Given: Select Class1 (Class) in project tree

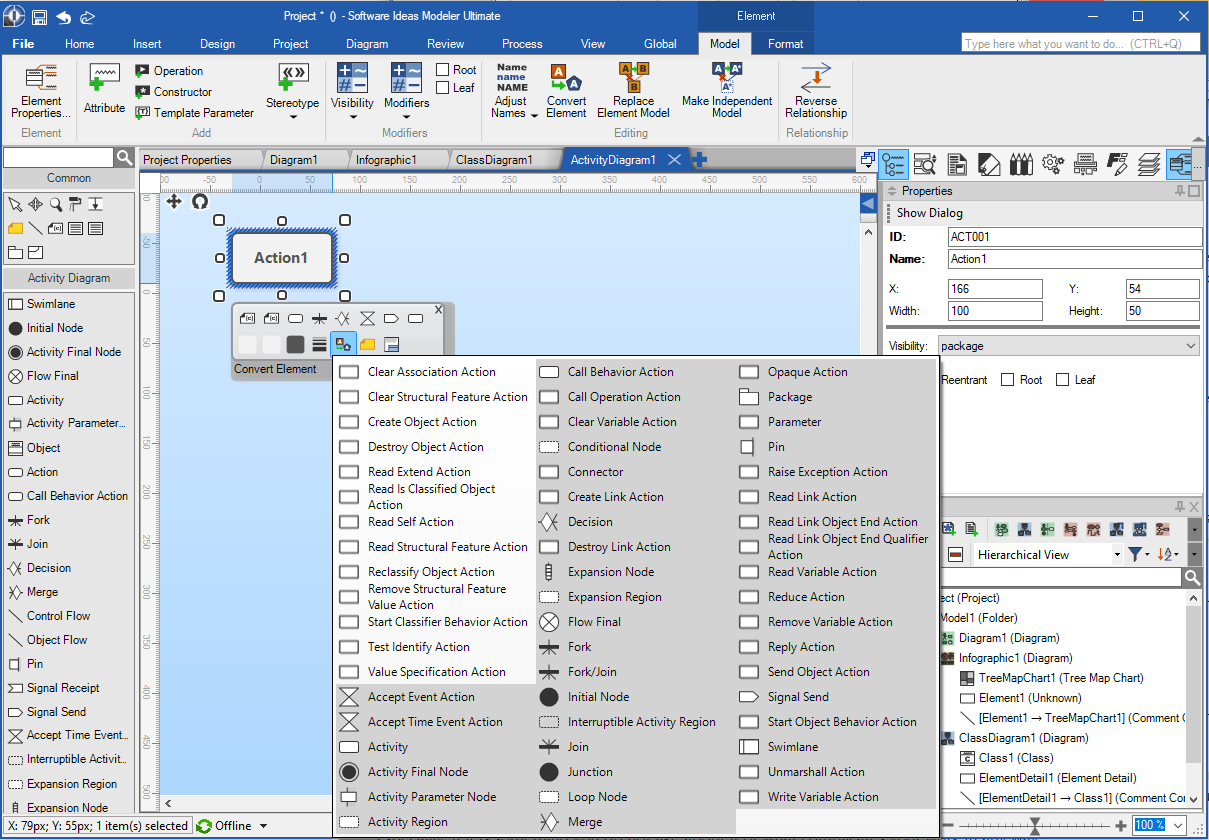Looking at the screenshot, I should pyautogui.click(x=1005, y=758).
